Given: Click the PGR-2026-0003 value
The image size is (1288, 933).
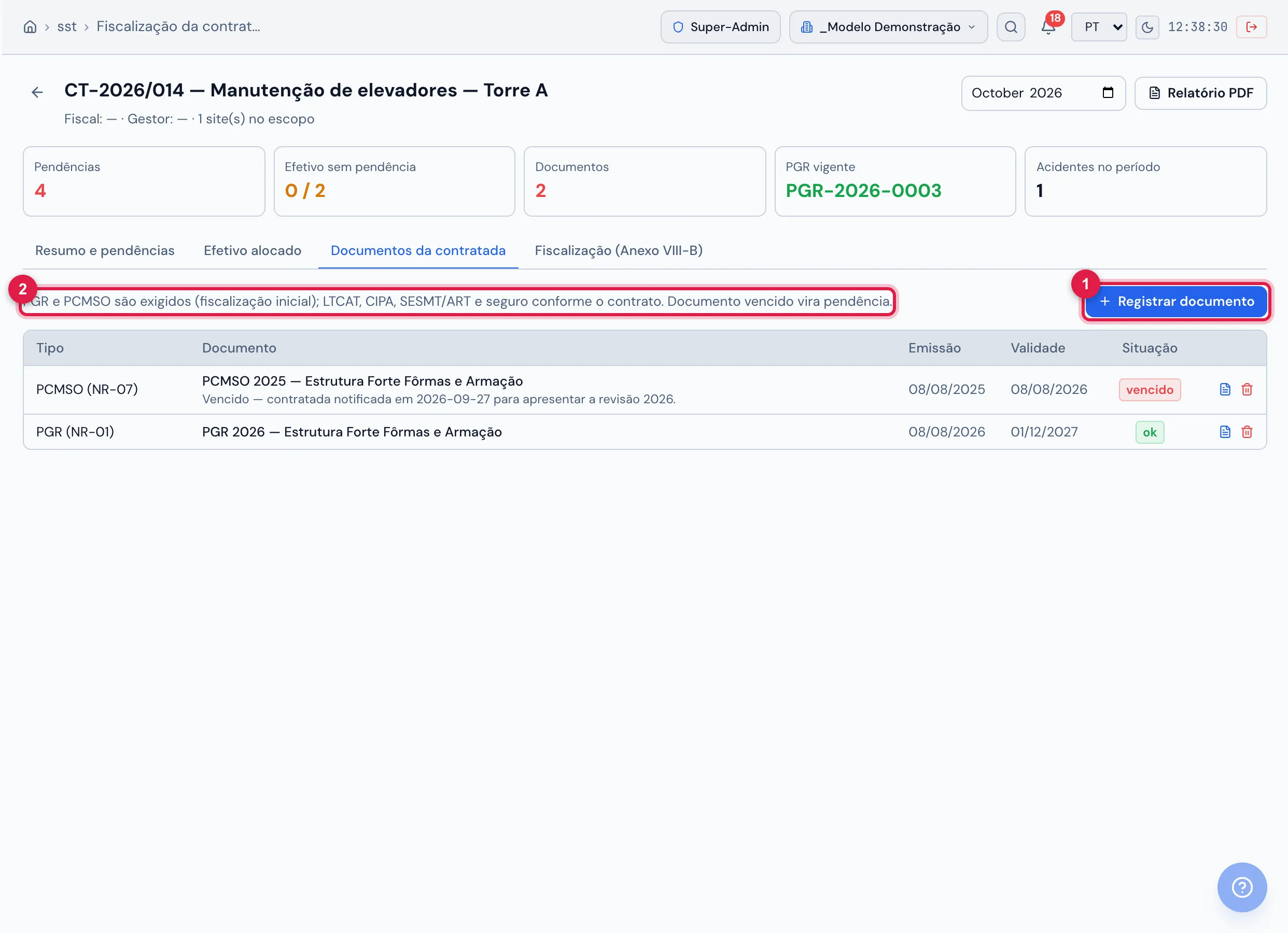Looking at the screenshot, I should click(x=863, y=191).
